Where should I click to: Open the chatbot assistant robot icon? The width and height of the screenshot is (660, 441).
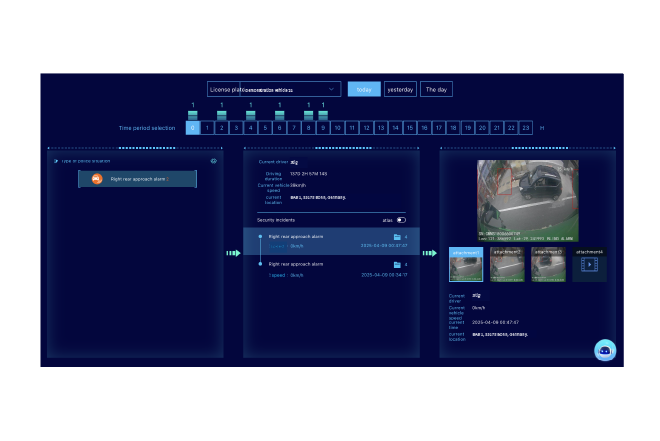pyautogui.click(x=605, y=350)
